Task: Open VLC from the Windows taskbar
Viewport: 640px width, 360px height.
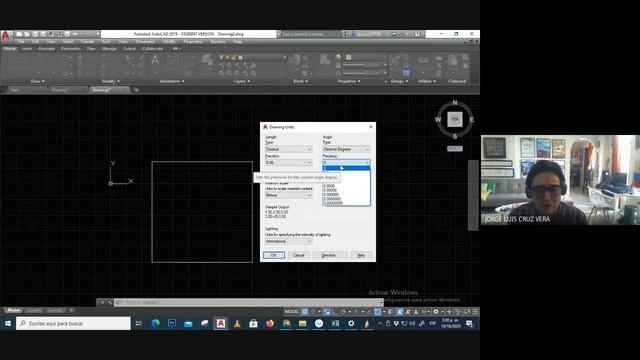Action: [237, 324]
